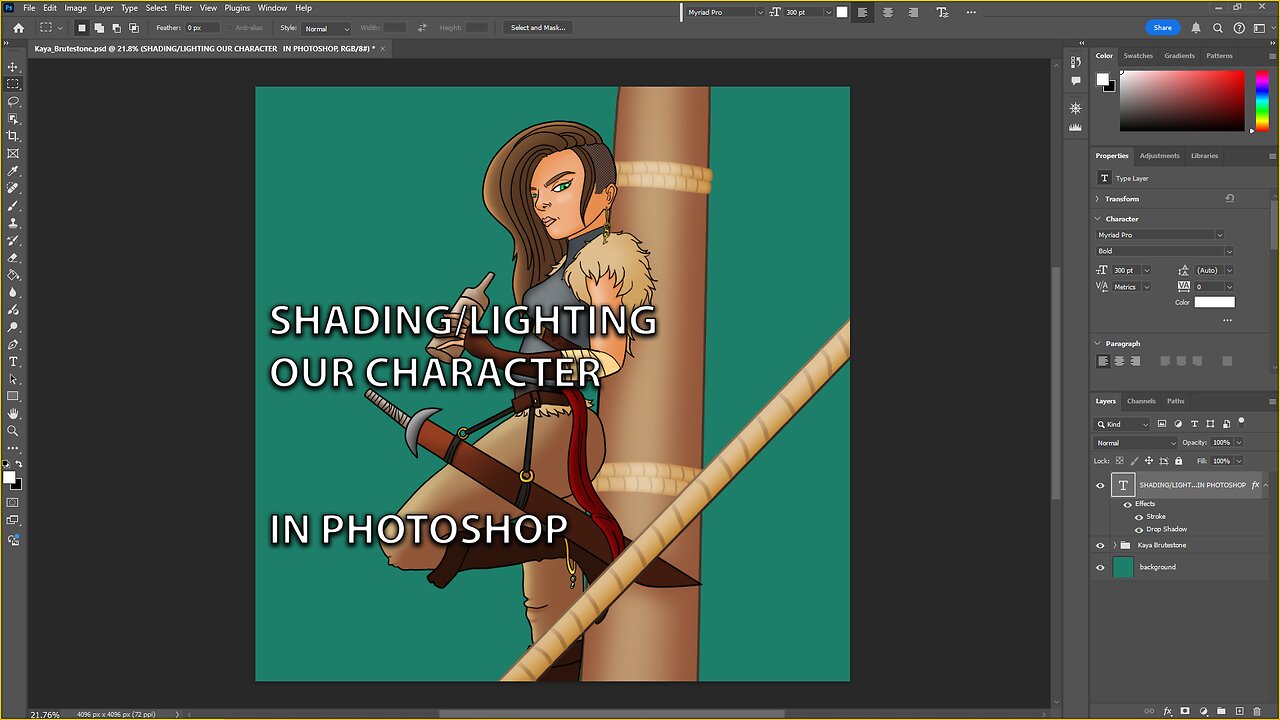
Task: Toggle Stroke effect visibility
Action: click(1139, 517)
